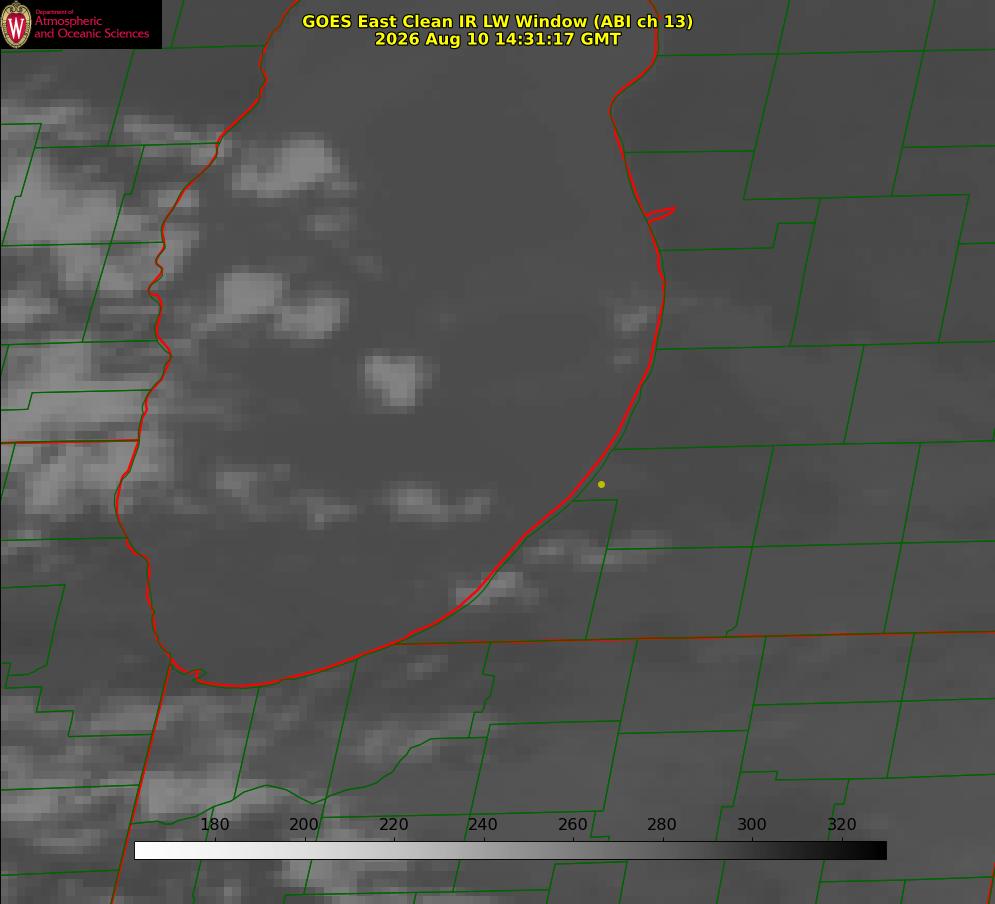Click the 280 tick label on colorbar
Image resolution: width=995 pixels, height=904 pixels.
point(662,824)
